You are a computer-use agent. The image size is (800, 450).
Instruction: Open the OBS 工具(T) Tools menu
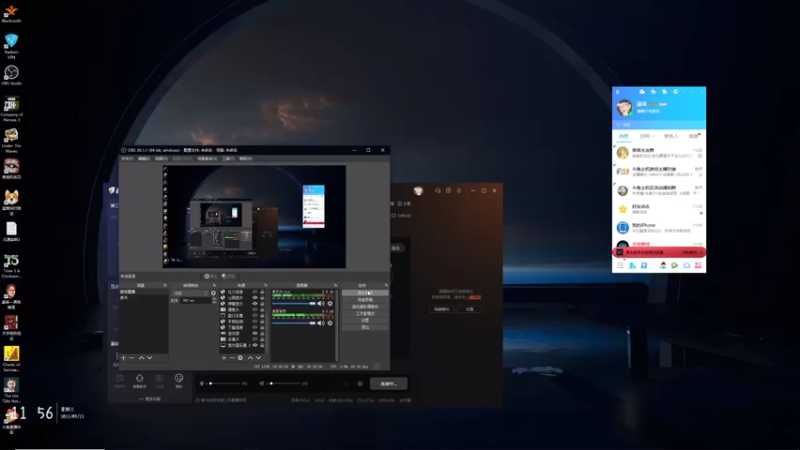(228, 159)
